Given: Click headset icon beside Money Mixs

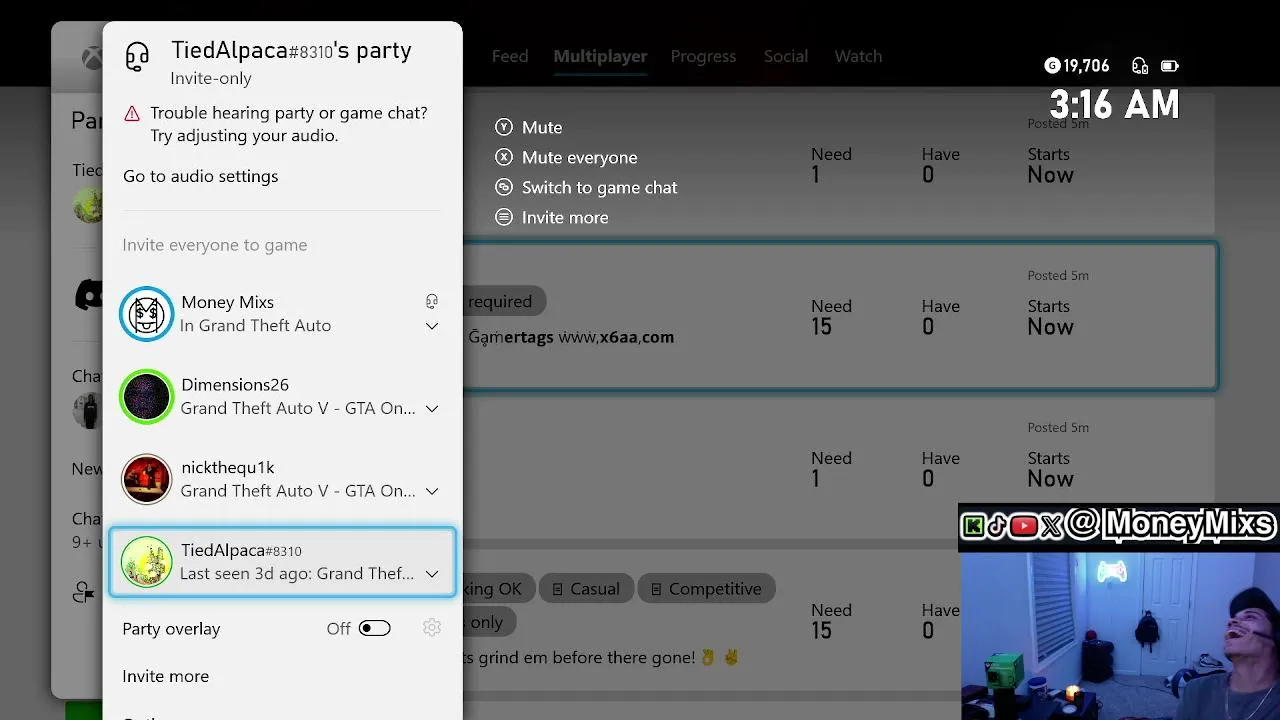Looking at the screenshot, I should pyautogui.click(x=432, y=301).
